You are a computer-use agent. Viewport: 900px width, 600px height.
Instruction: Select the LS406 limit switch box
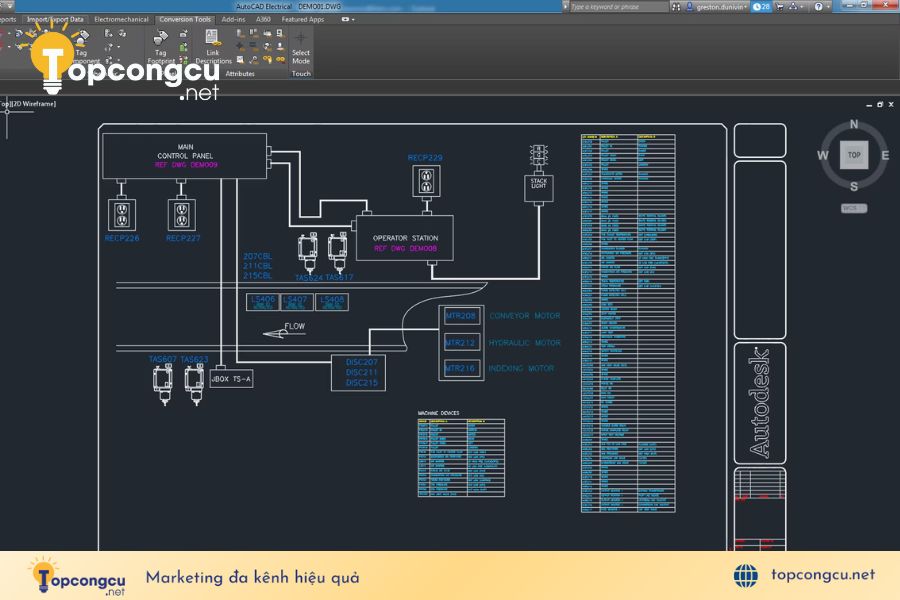tap(262, 302)
